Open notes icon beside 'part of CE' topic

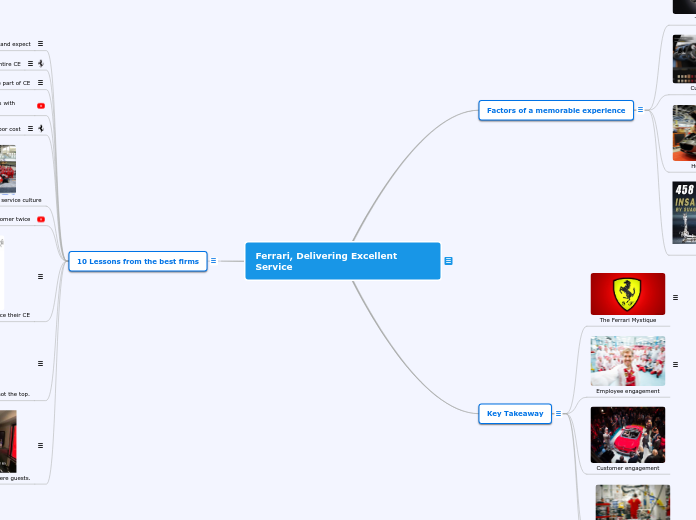click(x=40, y=83)
